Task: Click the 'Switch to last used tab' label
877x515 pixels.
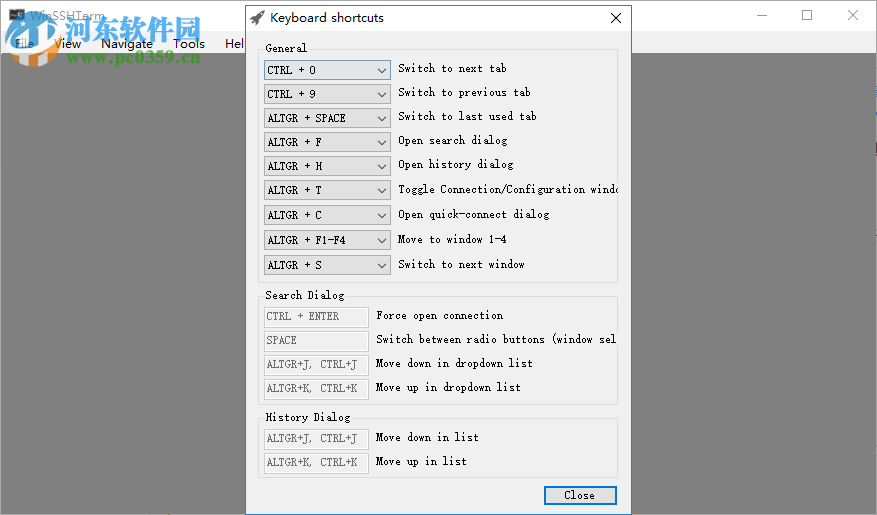Action: click(x=467, y=117)
